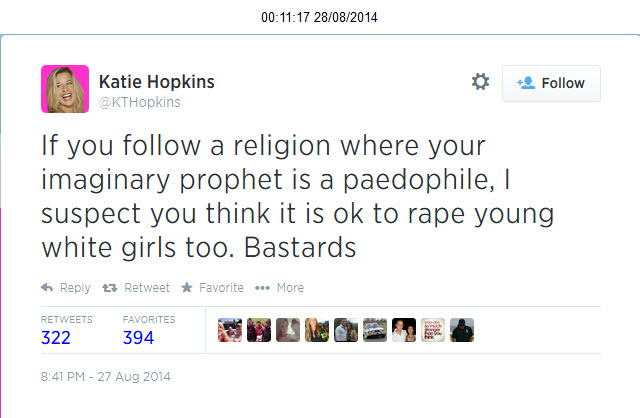This screenshot has height=418, width=640.
Task: Open the third retweeter's avatar thumbnail
Action: click(288, 330)
